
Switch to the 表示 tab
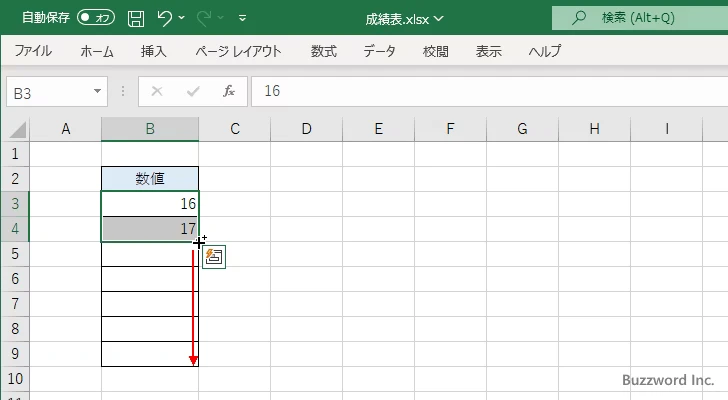(488, 51)
